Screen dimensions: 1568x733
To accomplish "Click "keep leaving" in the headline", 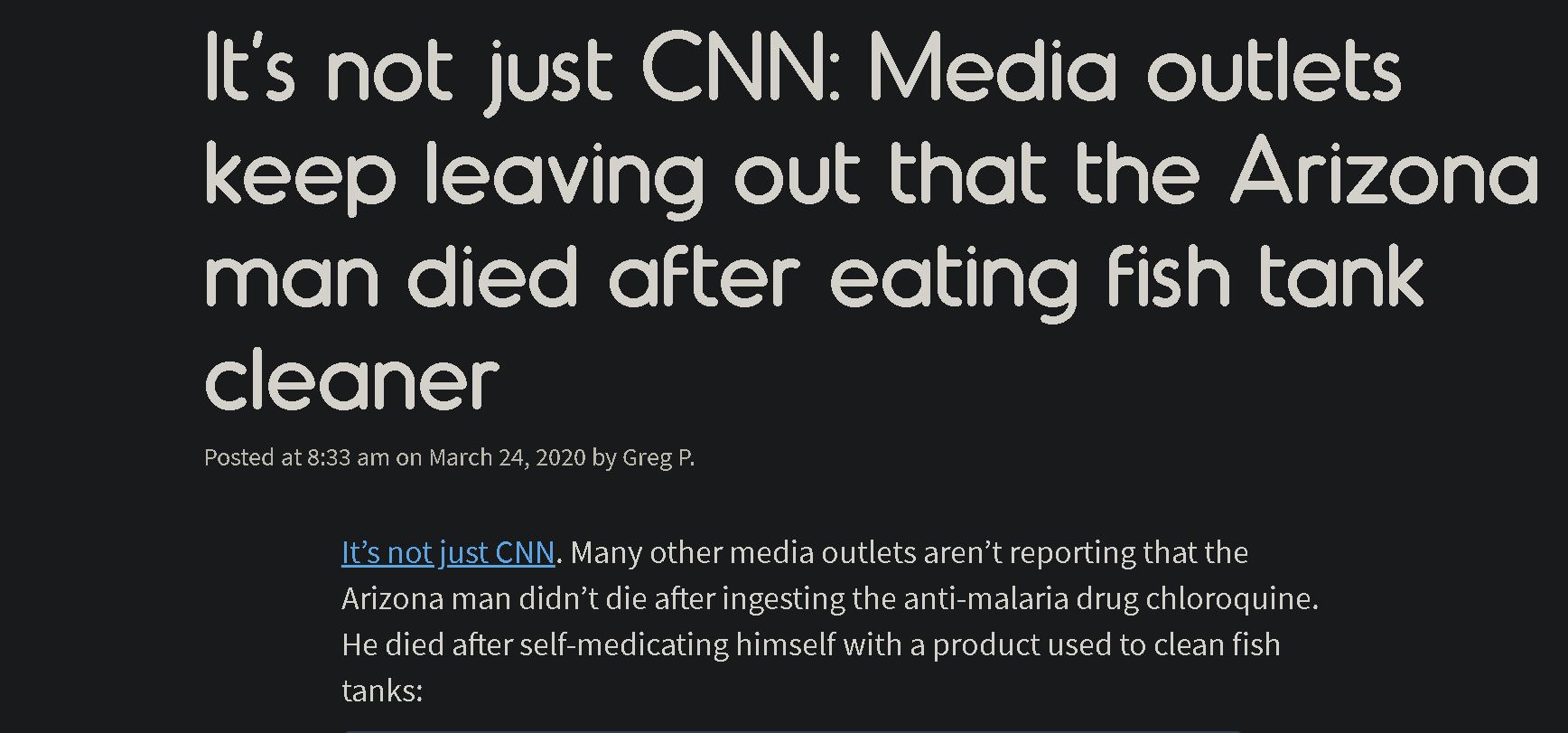I will tap(453, 176).
